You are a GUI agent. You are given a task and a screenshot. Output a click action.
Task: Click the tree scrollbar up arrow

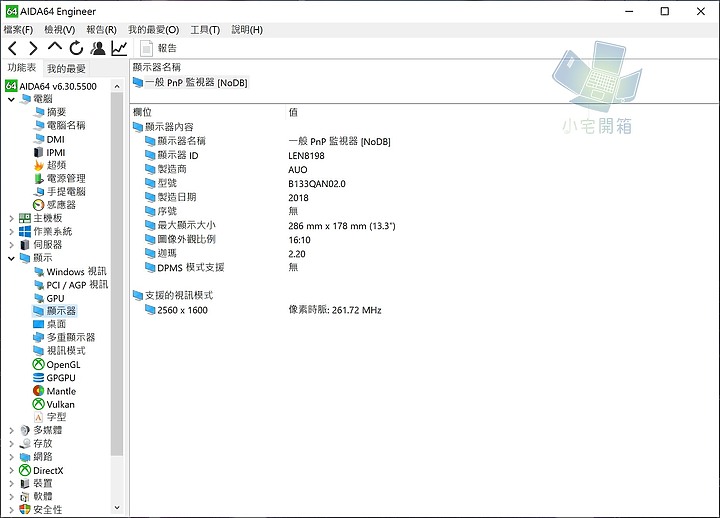tap(117, 86)
